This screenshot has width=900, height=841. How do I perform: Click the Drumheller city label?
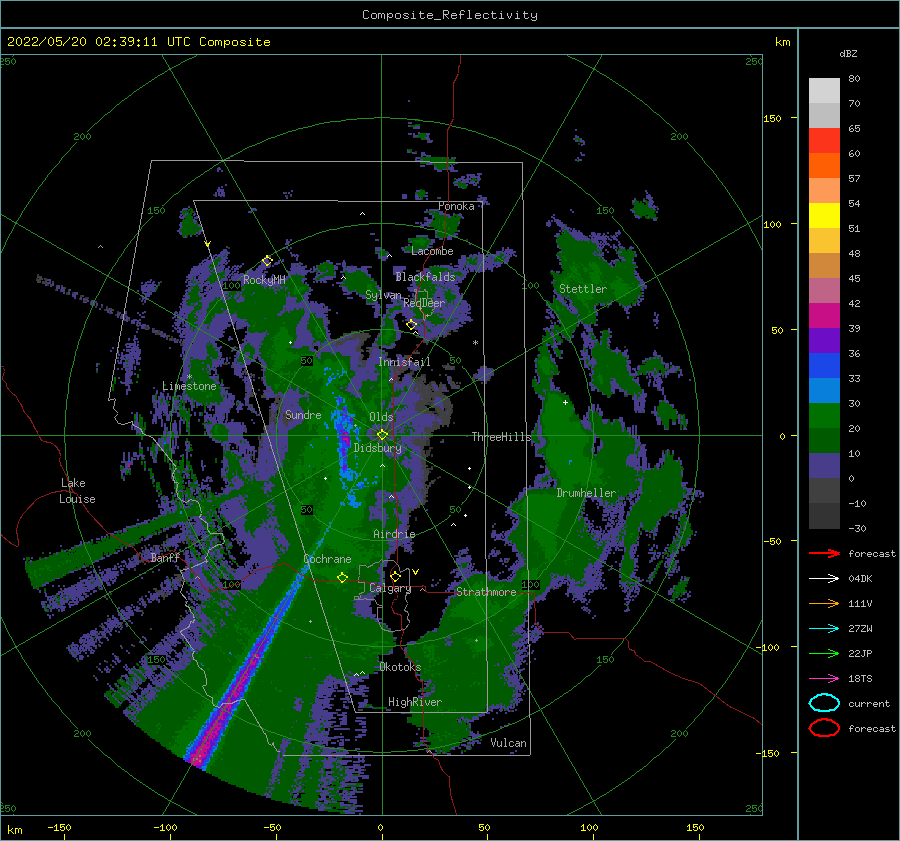586,493
